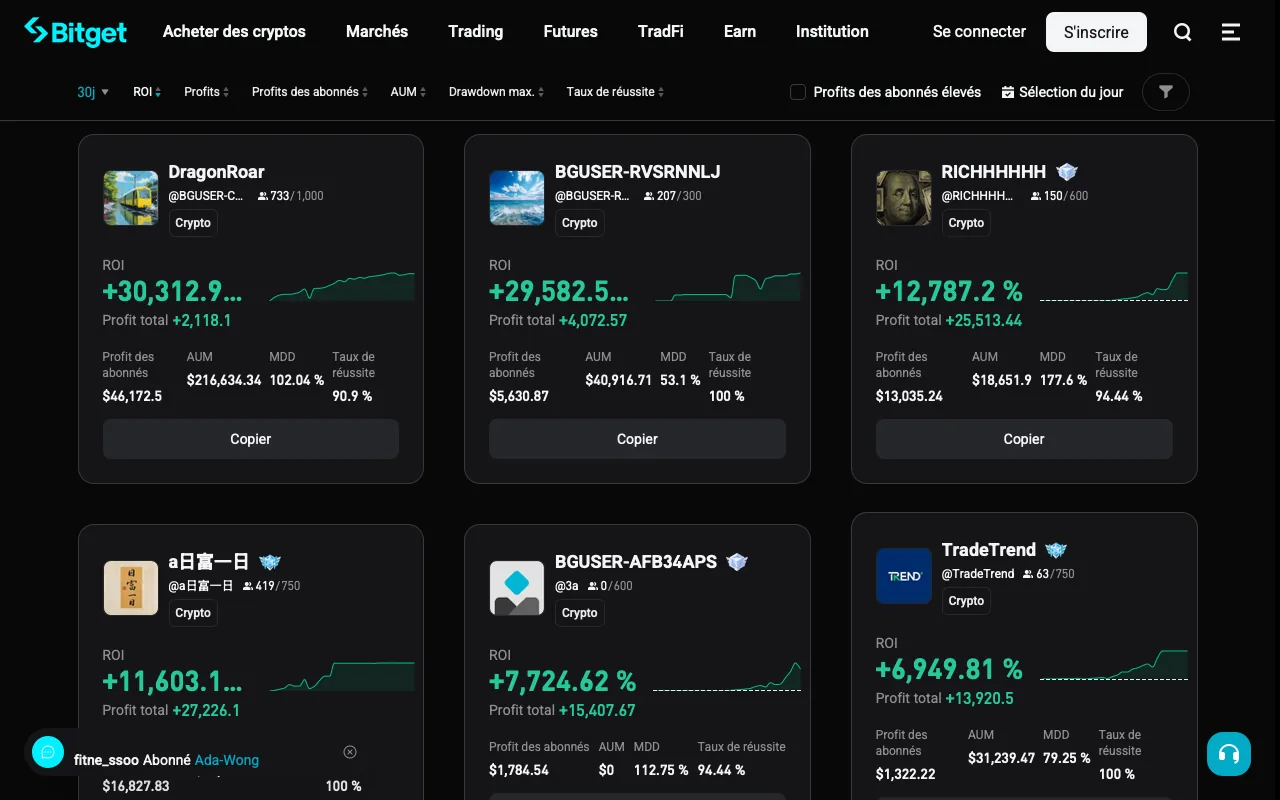Open the TradeTrend trader name
The image size is (1280, 800).
(989, 550)
